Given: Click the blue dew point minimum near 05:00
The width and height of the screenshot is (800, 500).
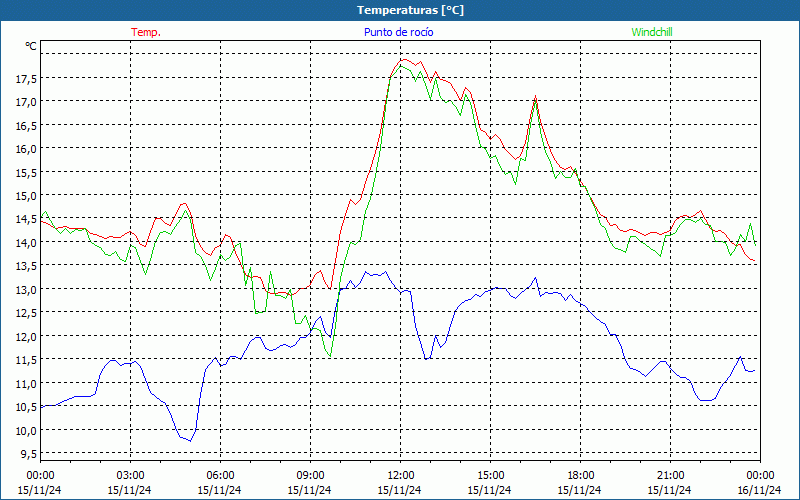Looking at the screenshot, I should (190, 441).
